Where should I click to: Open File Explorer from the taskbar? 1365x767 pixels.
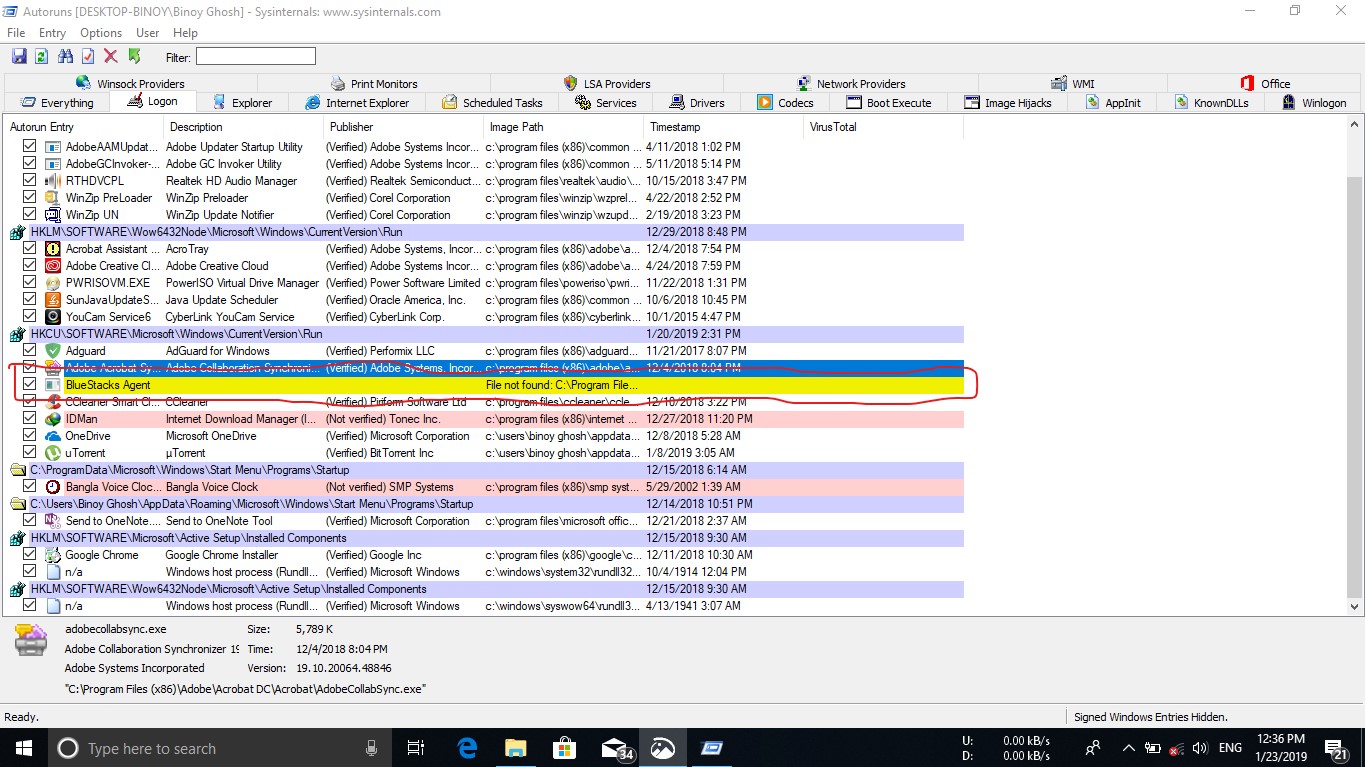516,747
